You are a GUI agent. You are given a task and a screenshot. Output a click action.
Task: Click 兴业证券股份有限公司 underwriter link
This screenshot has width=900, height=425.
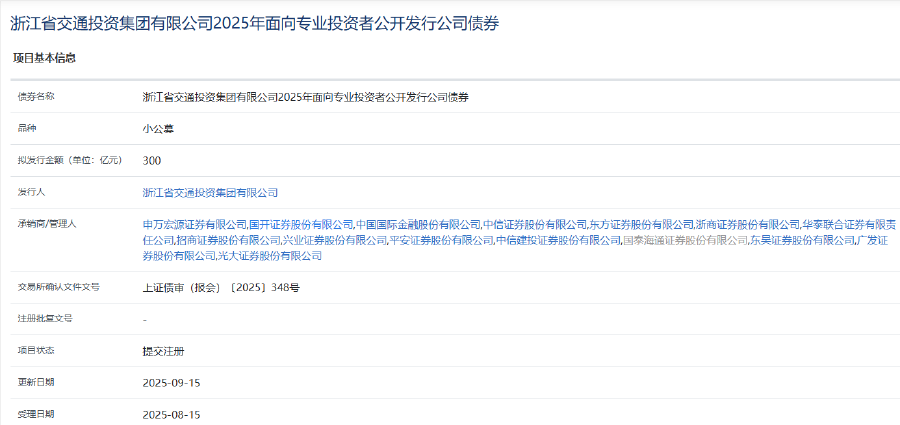[336, 240]
